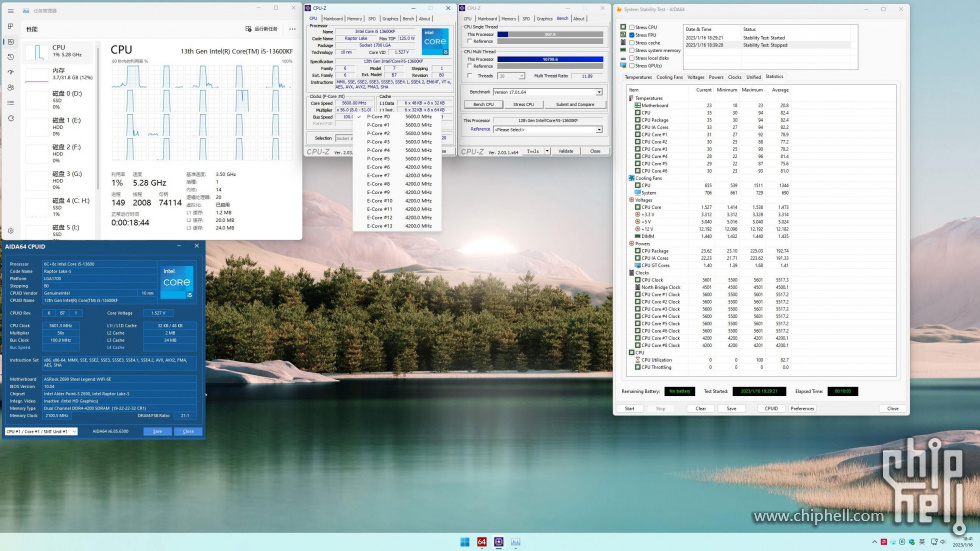Click Run new task in Task Manager
The image size is (980, 551).
click(261, 29)
